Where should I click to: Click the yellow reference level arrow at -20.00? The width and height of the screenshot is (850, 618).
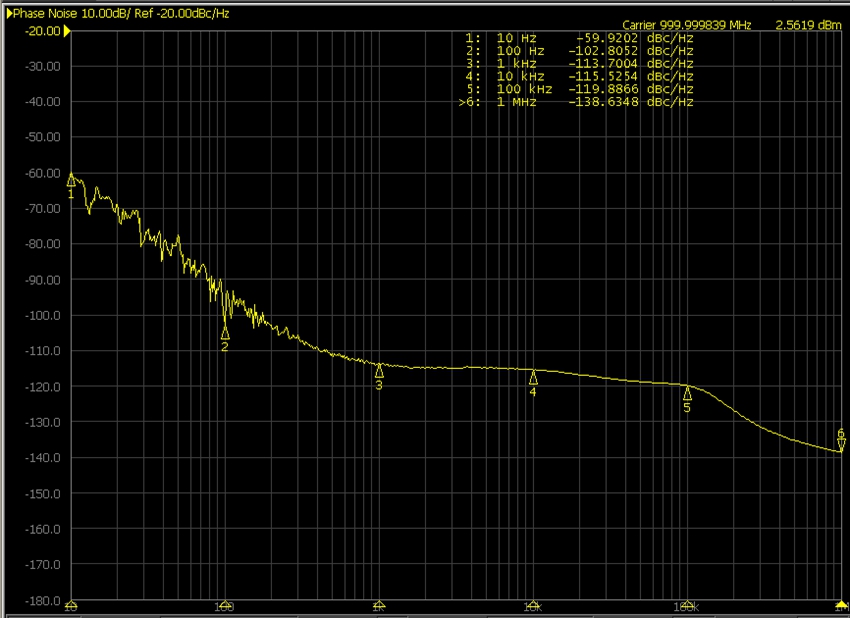coord(67,31)
